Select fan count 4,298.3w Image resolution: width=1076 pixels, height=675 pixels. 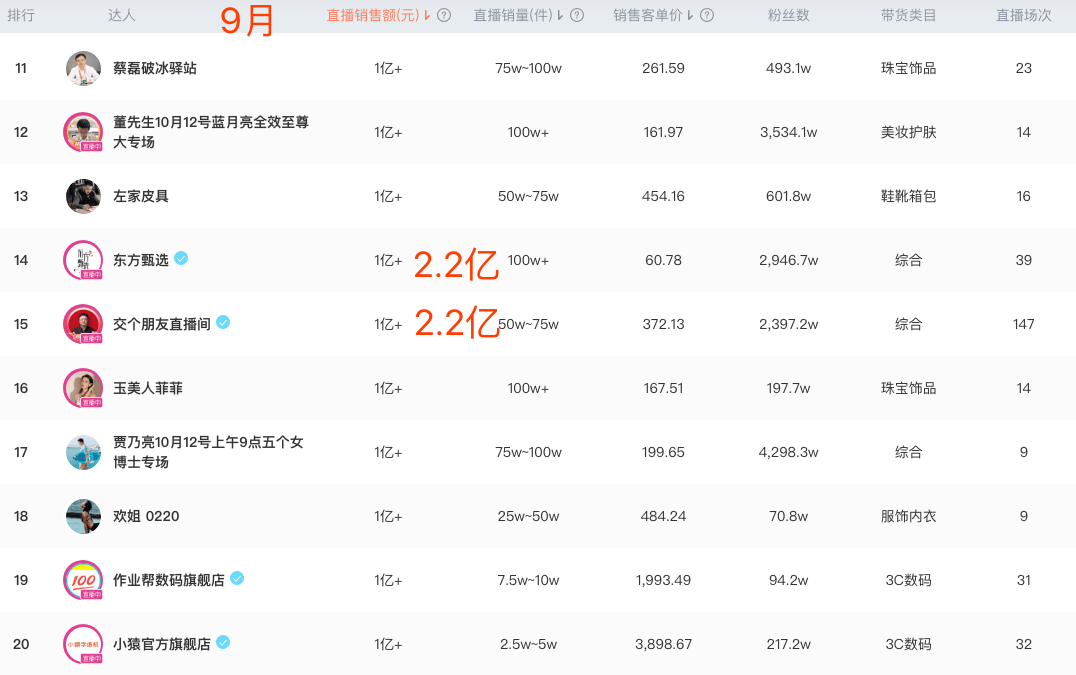click(788, 452)
